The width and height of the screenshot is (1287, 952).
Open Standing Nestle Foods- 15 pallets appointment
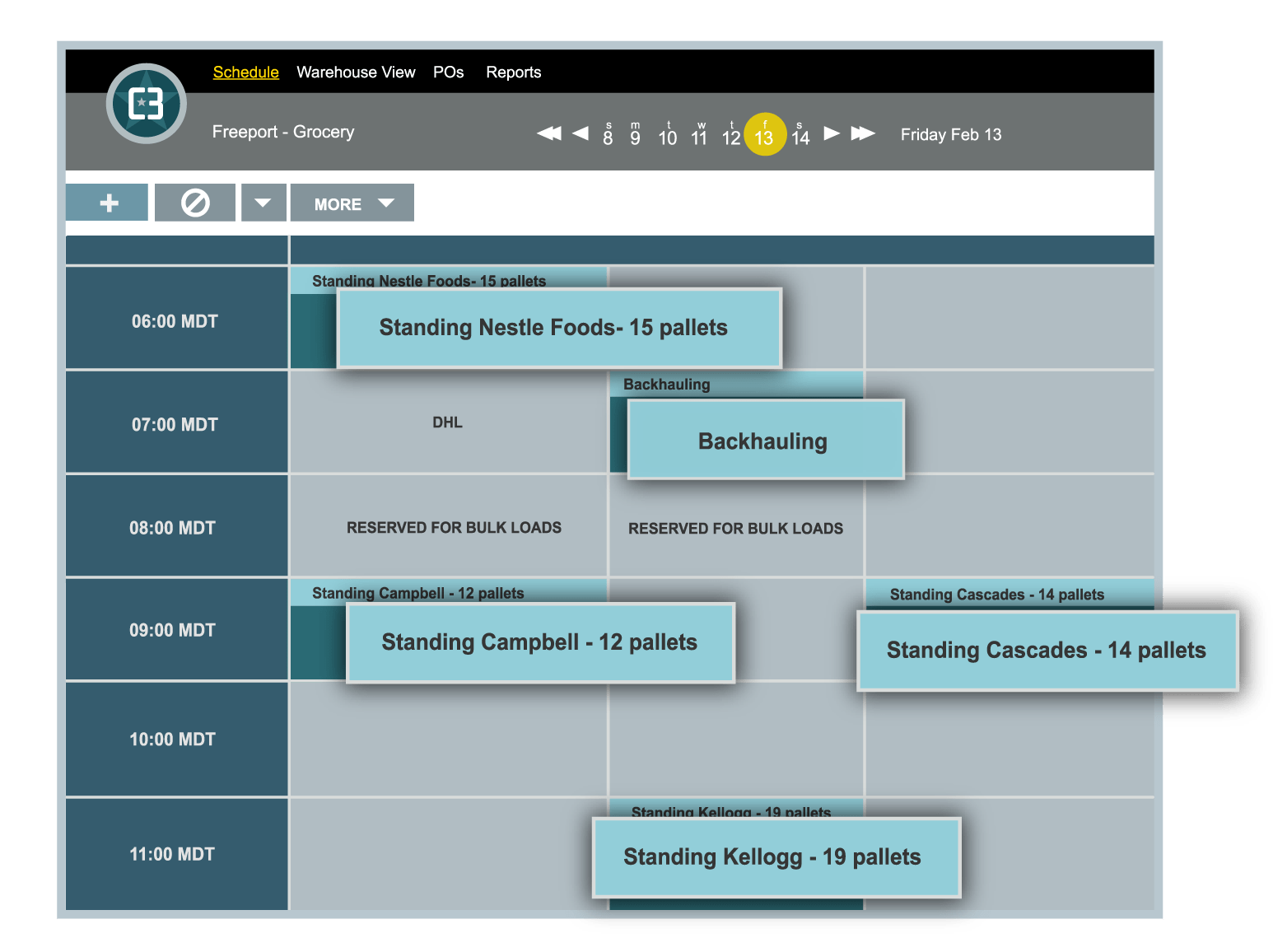coord(559,328)
